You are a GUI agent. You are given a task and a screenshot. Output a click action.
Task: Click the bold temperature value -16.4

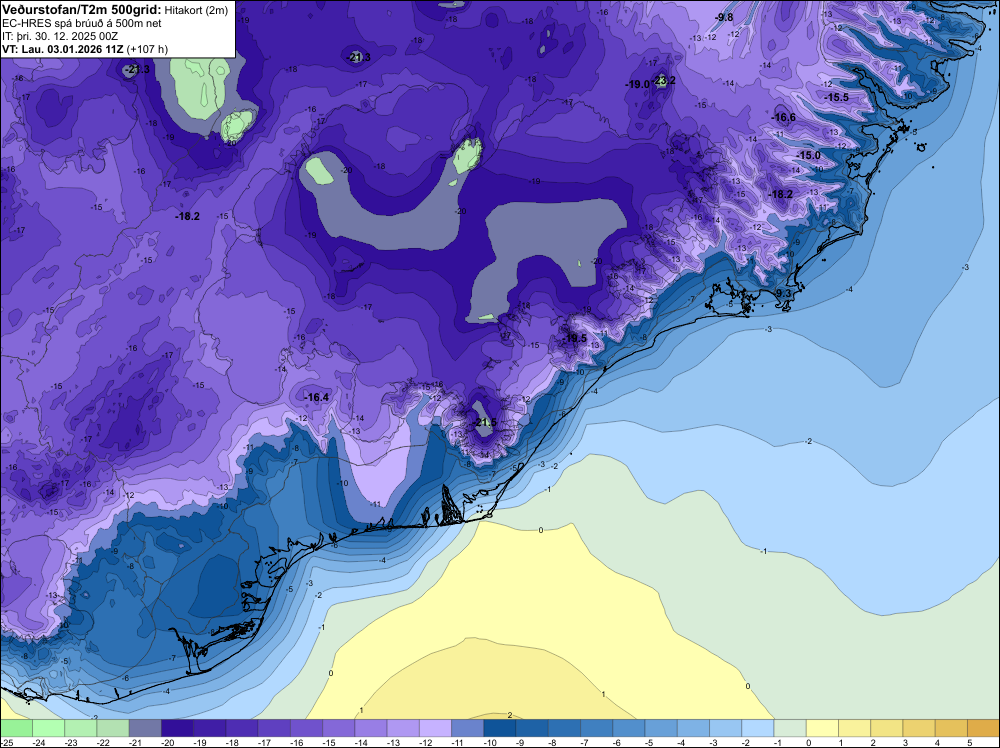316,397
